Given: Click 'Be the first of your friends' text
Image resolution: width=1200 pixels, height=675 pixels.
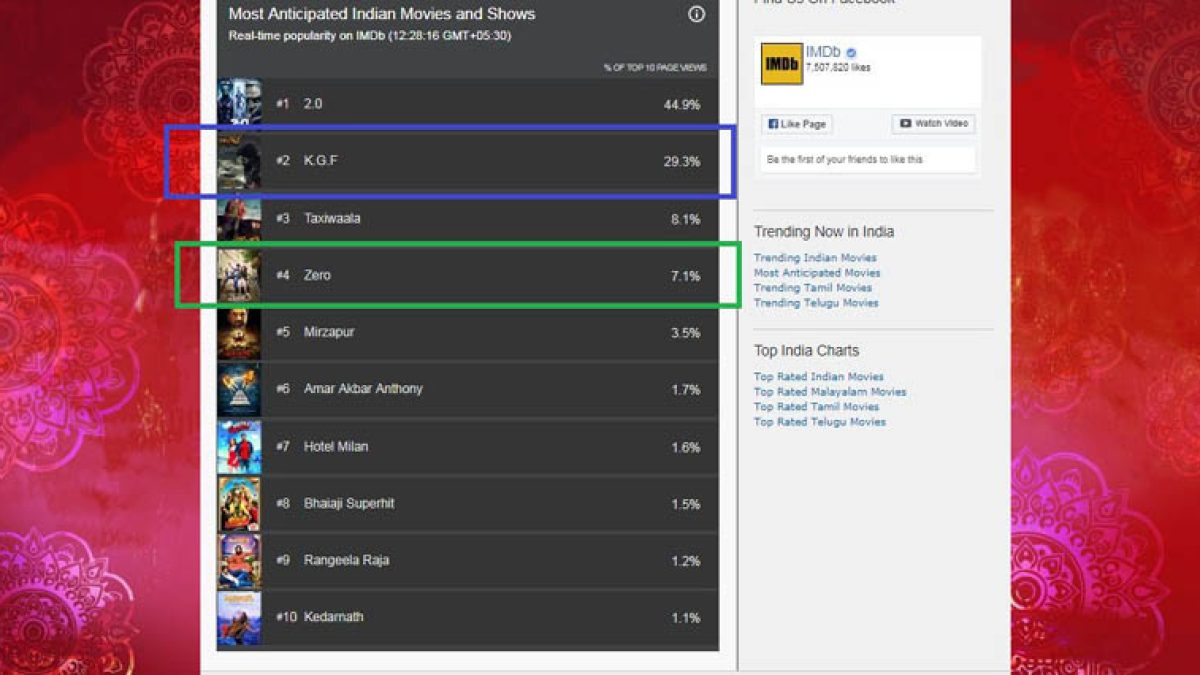Looking at the screenshot, I should tap(845, 160).
